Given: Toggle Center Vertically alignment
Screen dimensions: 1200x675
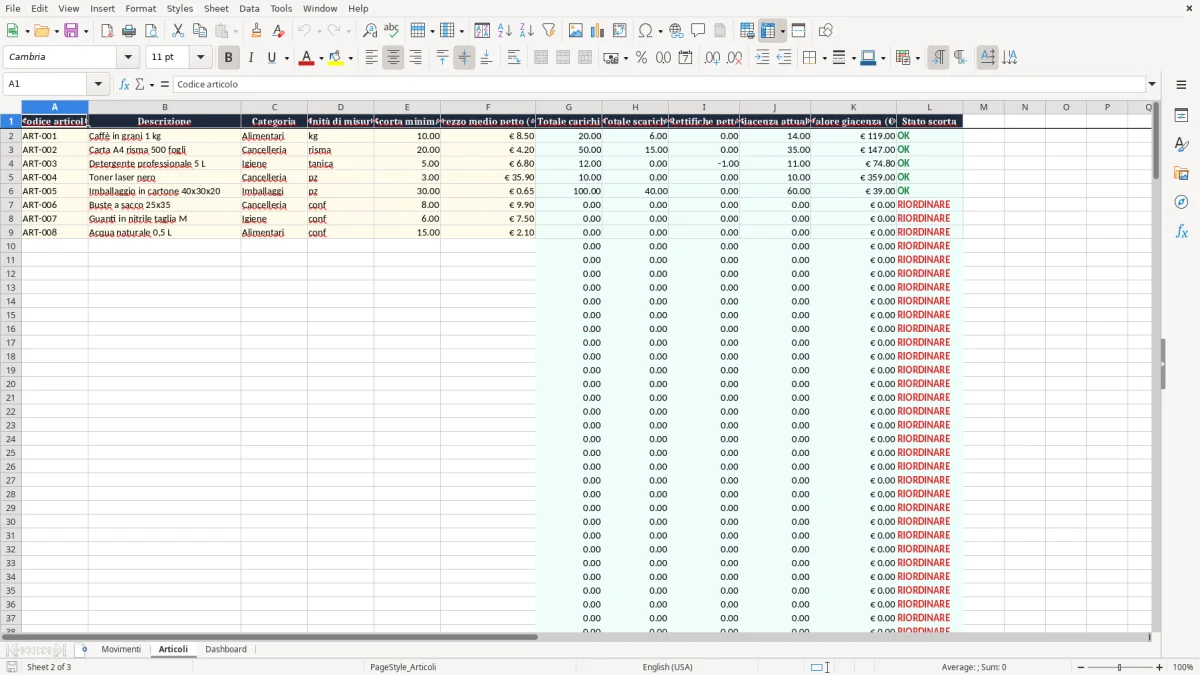Looking at the screenshot, I should coord(464,58).
